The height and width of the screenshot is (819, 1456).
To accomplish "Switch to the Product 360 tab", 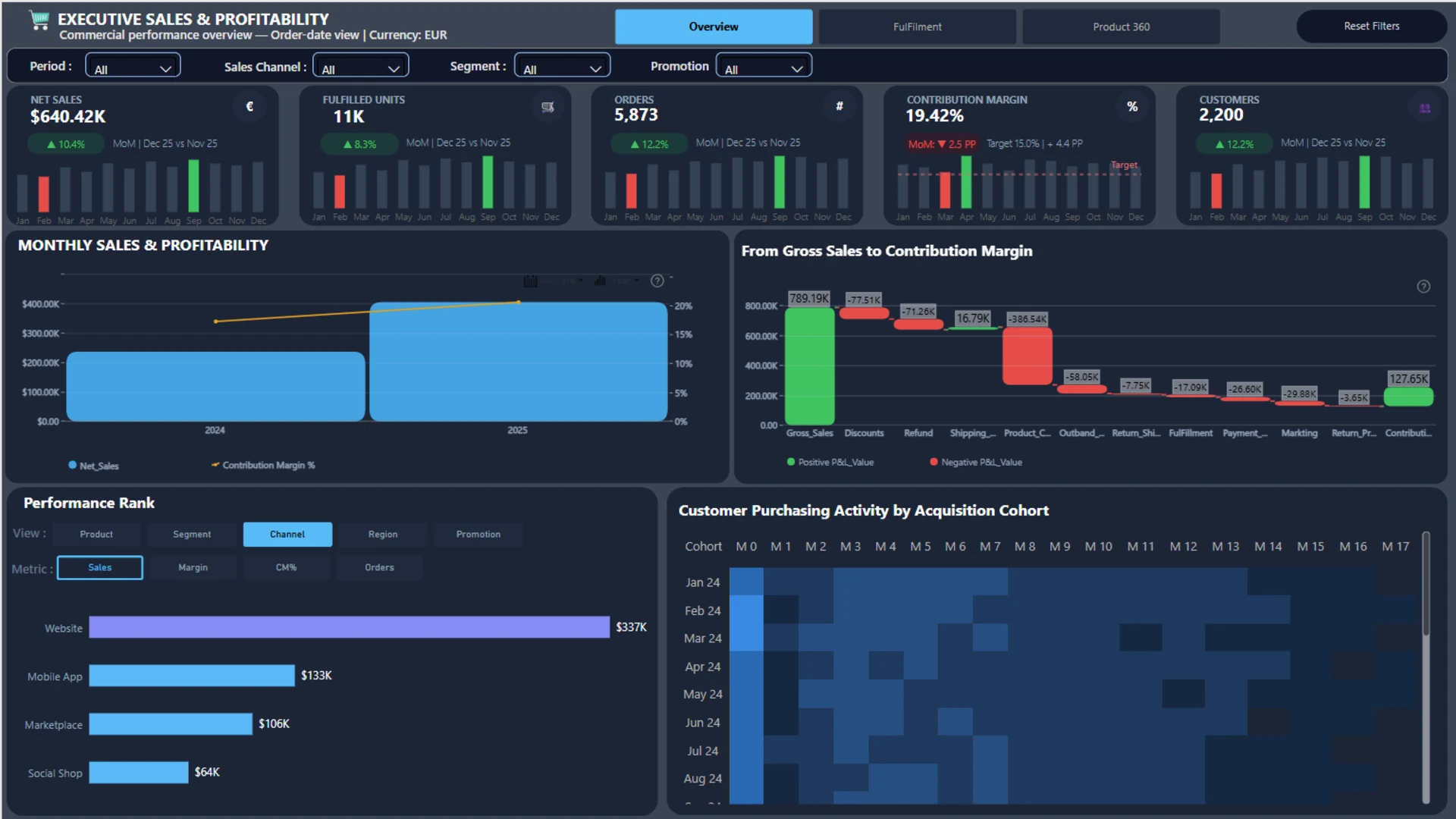I will click(1121, 27).
